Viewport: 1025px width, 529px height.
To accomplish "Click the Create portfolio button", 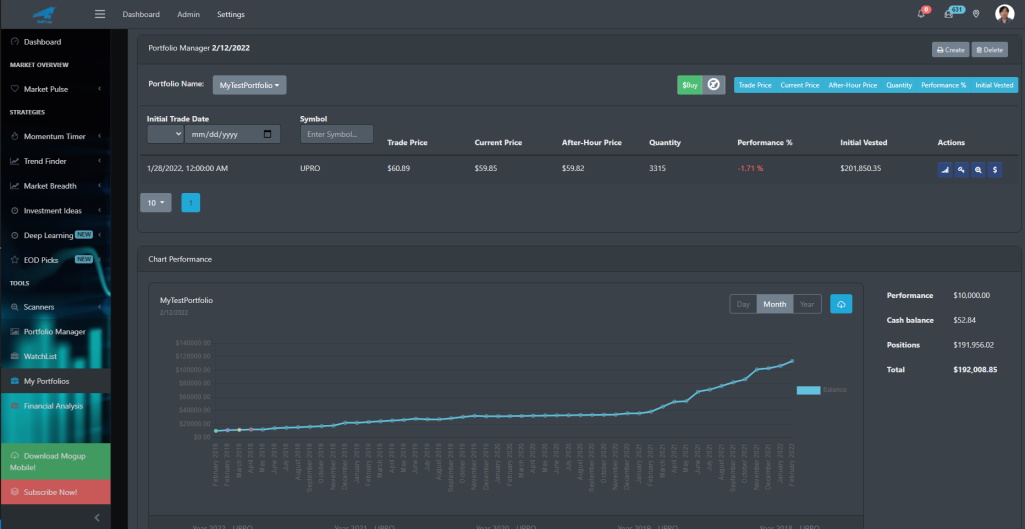I will (x=950, y=50).
